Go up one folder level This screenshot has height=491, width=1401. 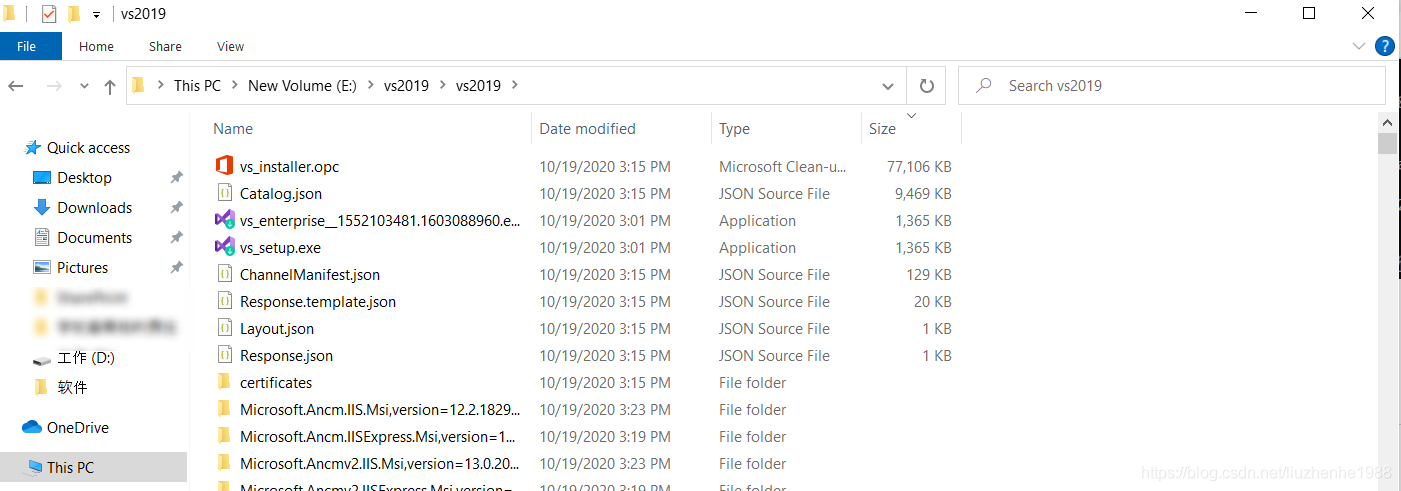[110, 87]
